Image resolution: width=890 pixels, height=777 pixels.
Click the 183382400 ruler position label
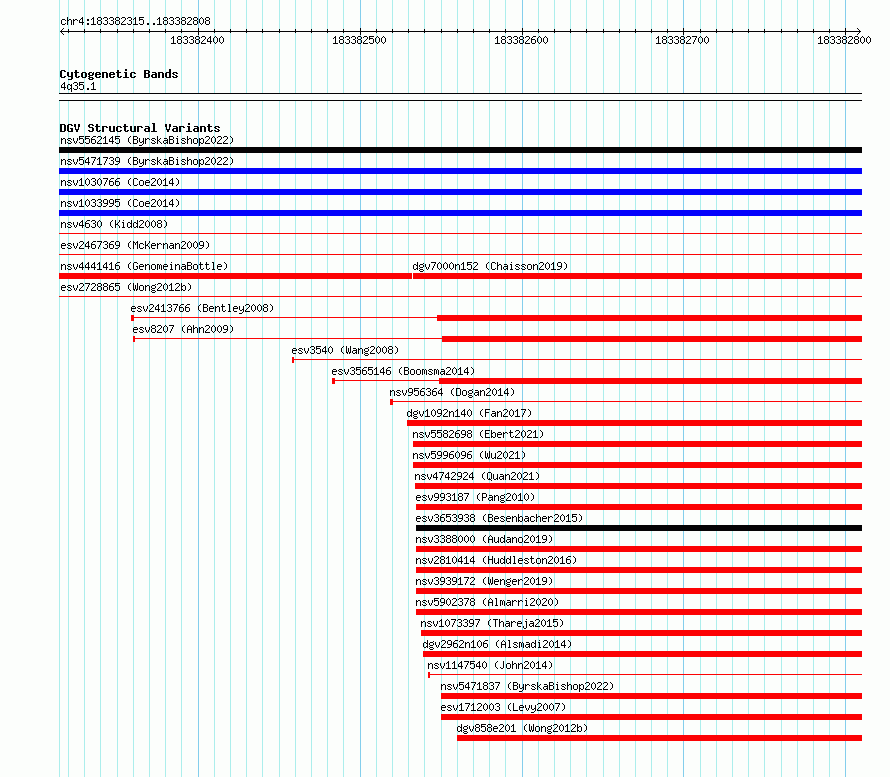click(197, 40)
